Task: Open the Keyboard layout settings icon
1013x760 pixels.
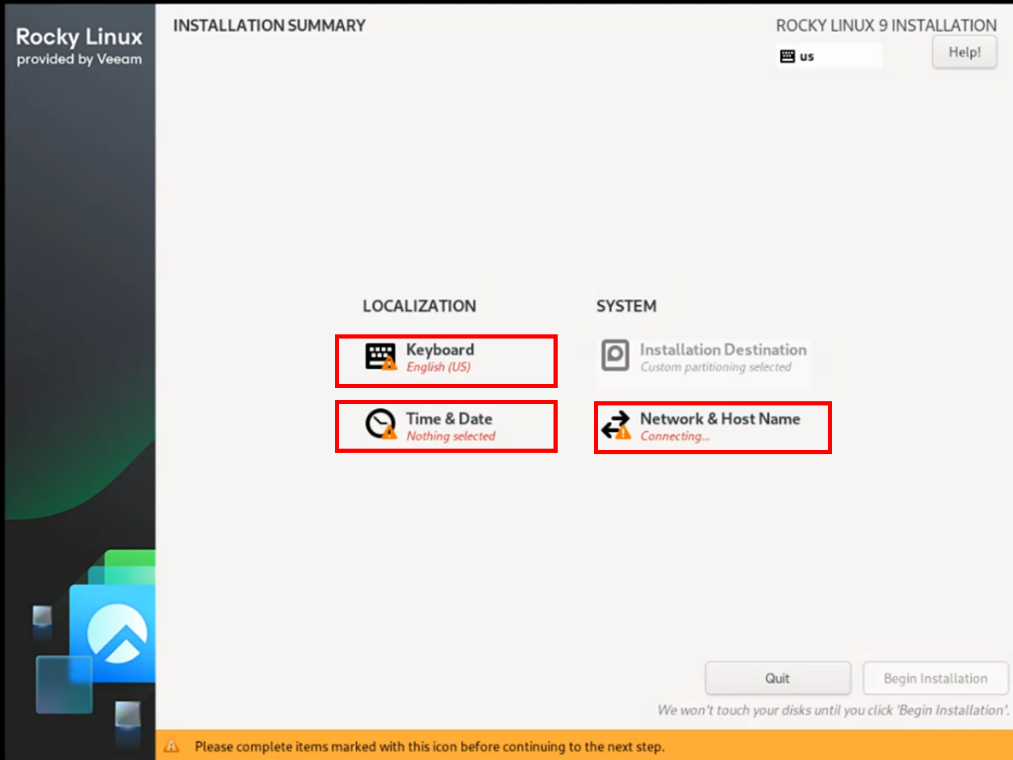Action: click(381, 357)
